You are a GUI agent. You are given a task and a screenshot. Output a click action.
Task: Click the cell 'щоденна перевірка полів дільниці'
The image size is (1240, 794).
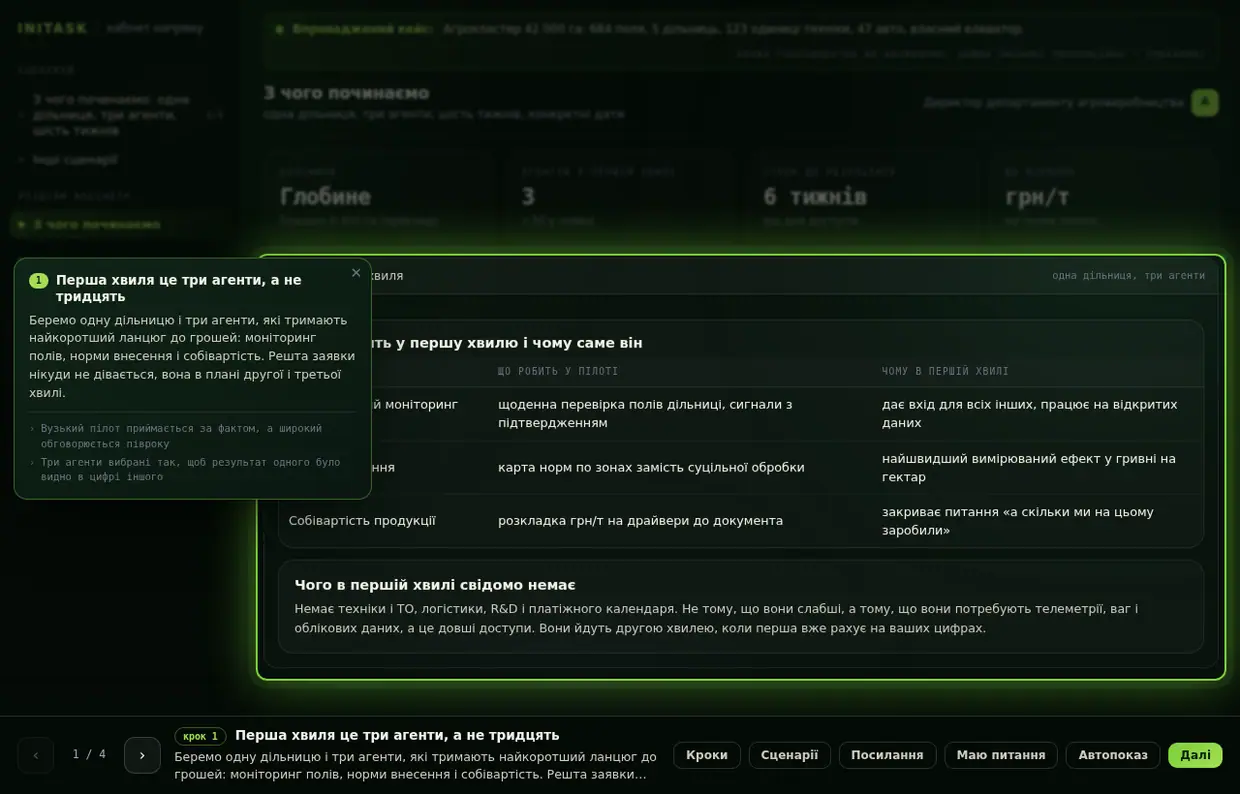pyautogui.click(x=645, y=414)
